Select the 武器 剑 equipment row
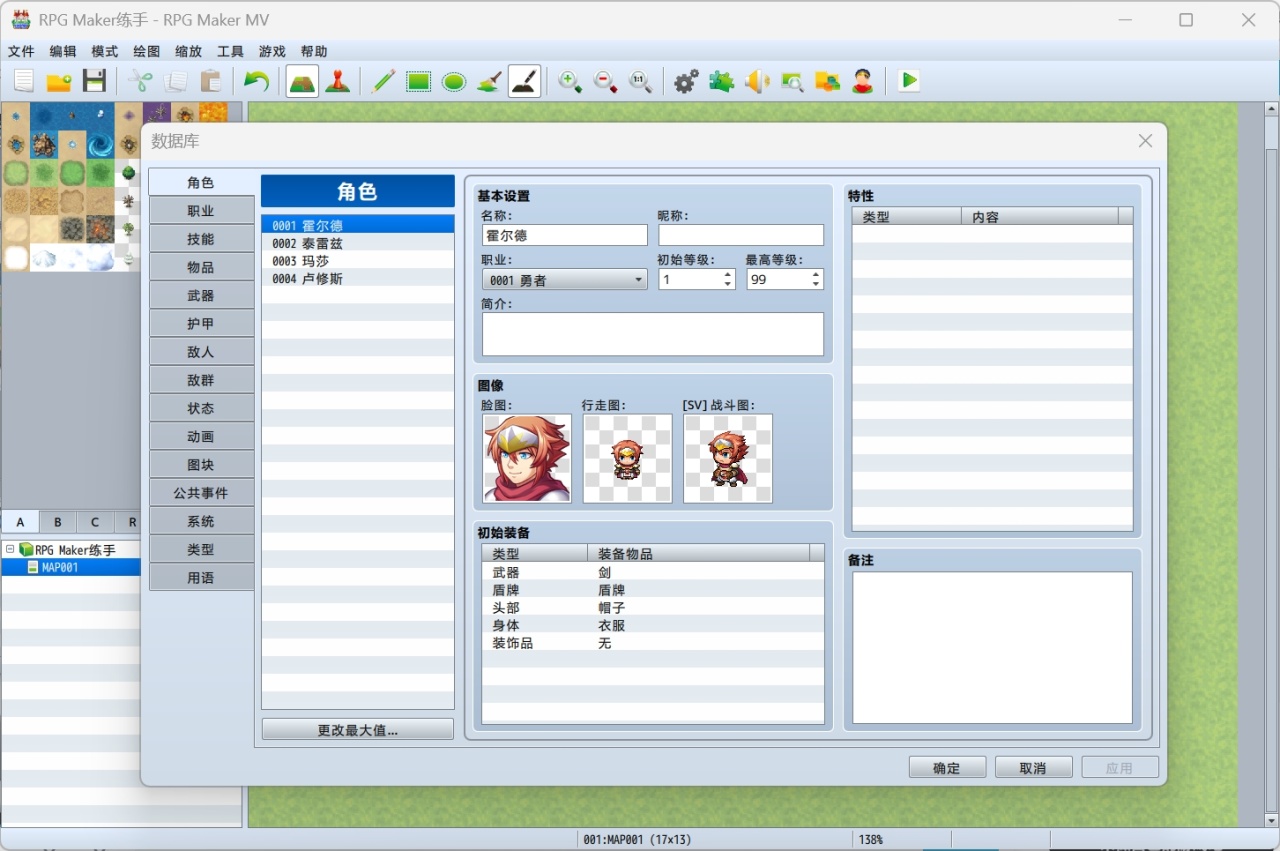 pyautogui.click(x=653, y=572)
